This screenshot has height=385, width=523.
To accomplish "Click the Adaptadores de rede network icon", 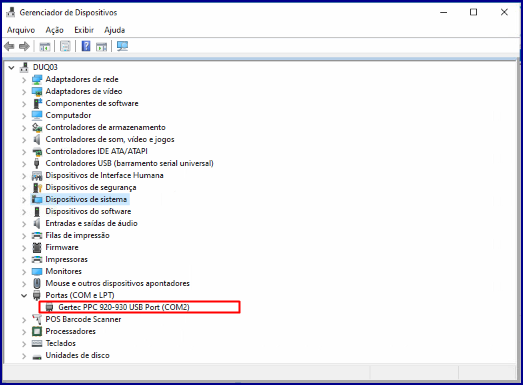I will 37,79.
